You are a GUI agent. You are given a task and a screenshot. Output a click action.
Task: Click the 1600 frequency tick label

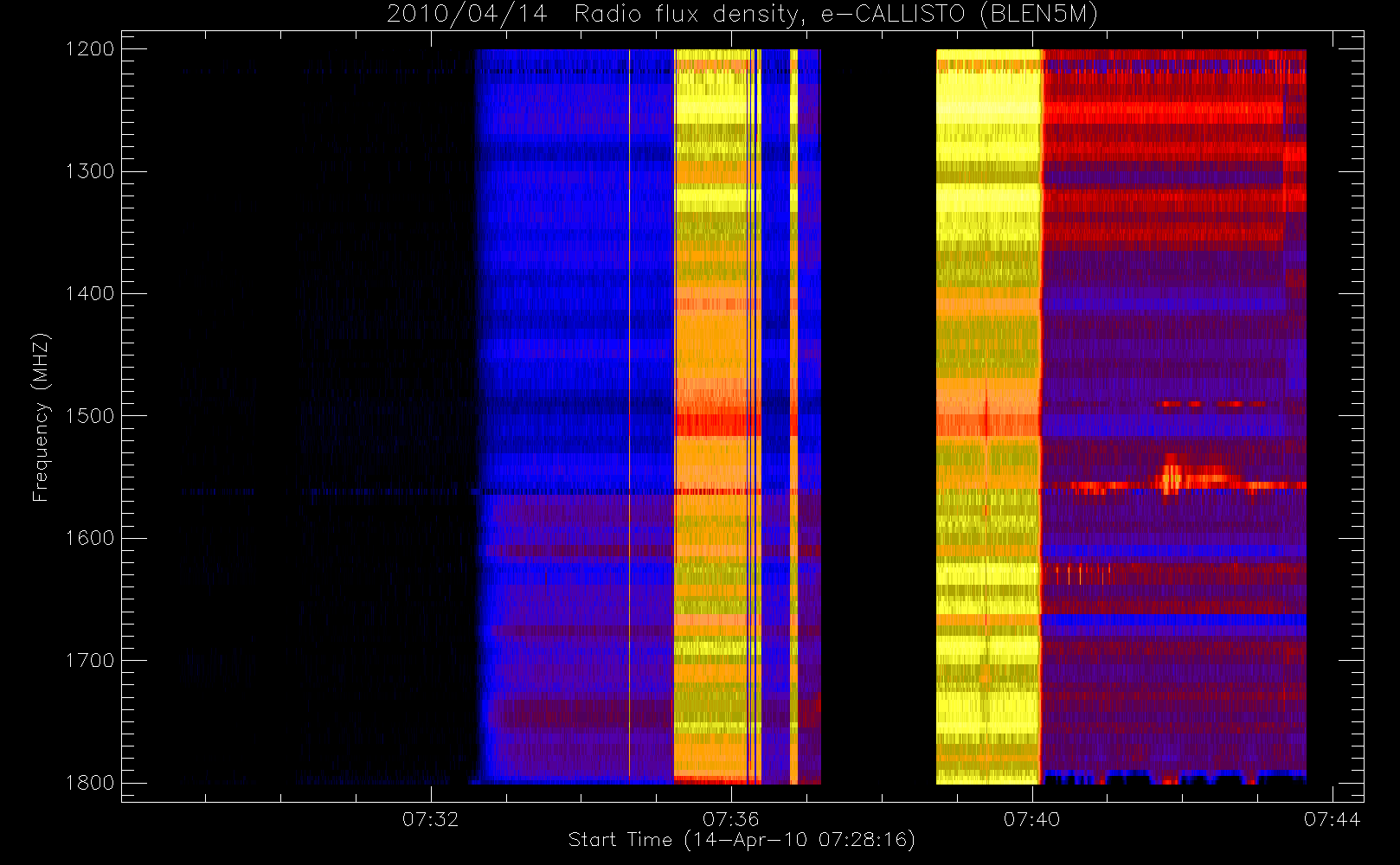pyautogui.click(x=90, y=538)
